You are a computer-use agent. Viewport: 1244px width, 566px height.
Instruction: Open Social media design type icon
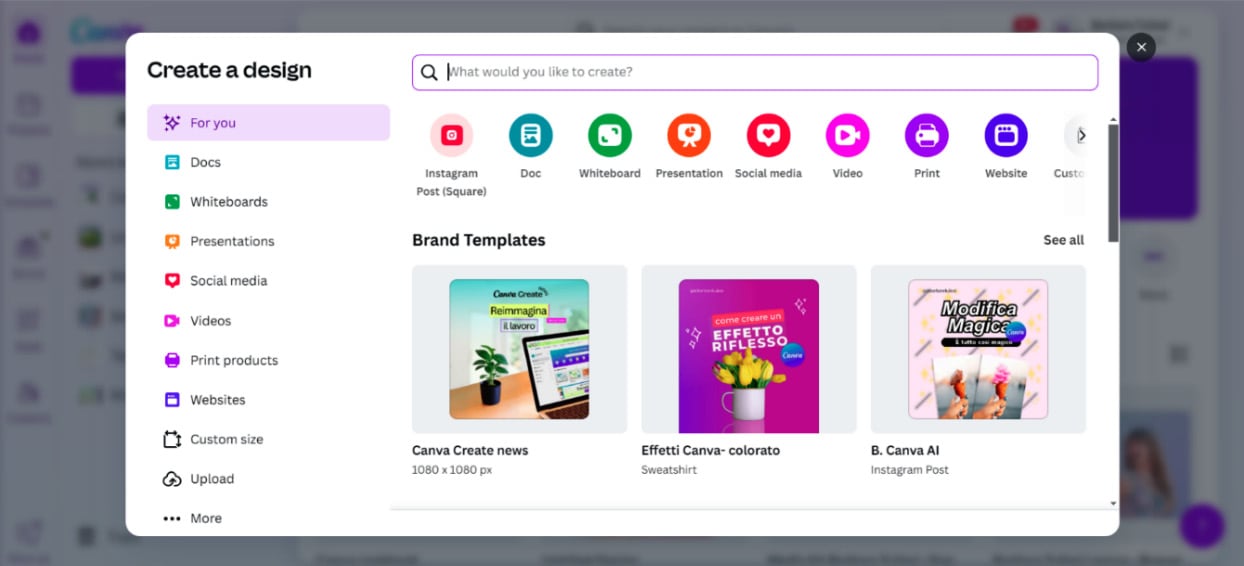click(768, 135)
